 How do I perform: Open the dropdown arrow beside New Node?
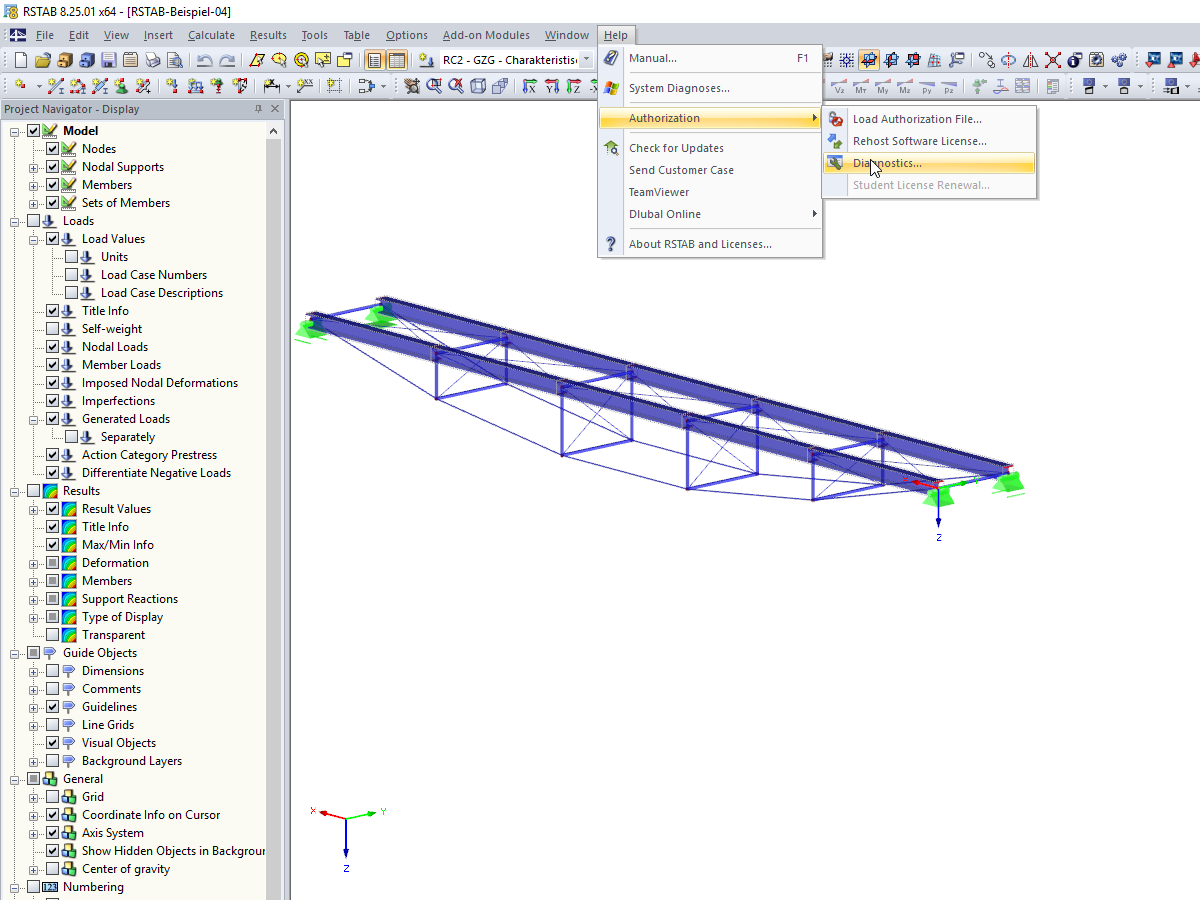click(x=39, y=86)
